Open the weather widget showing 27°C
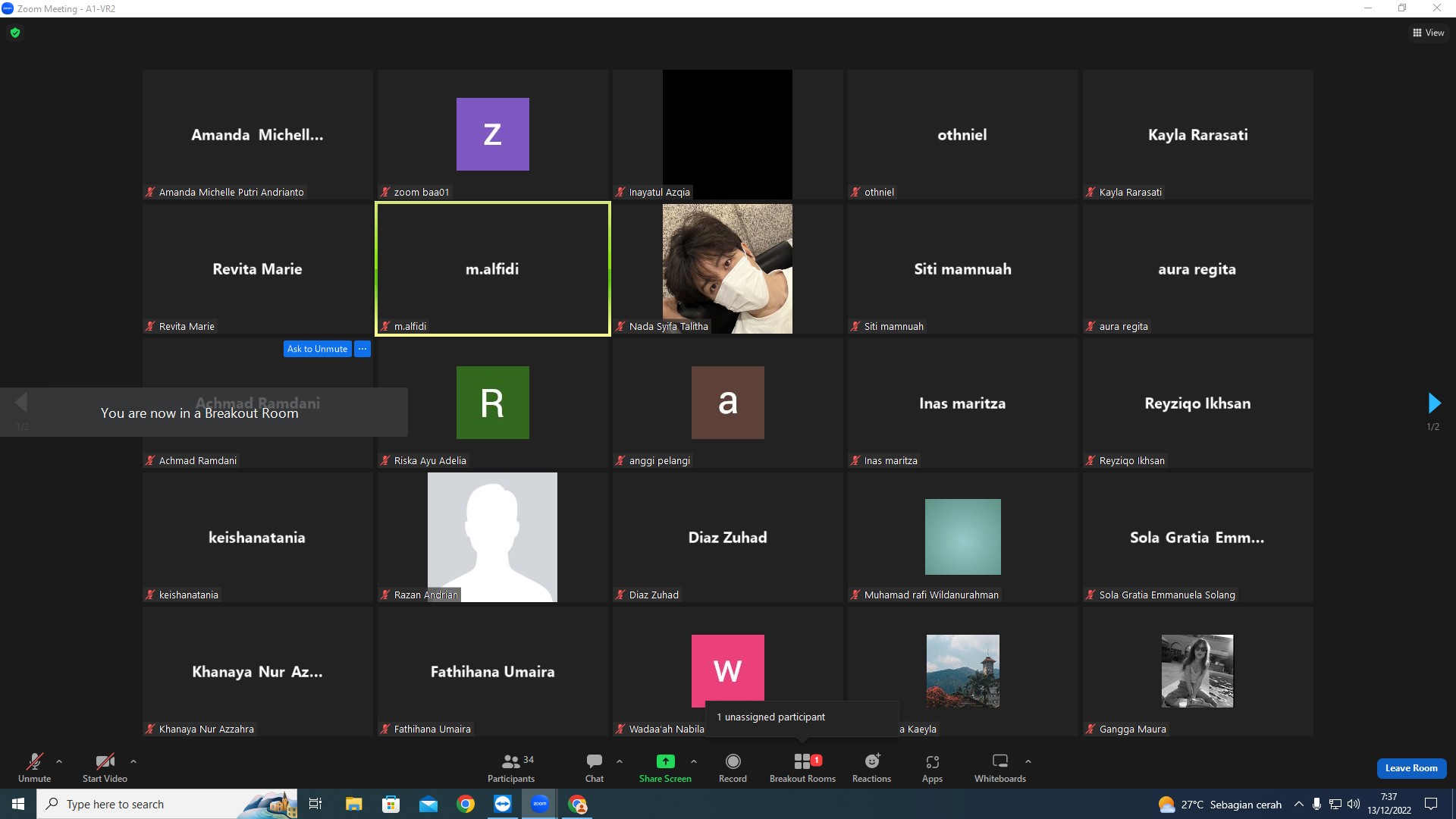 click(1219, 805)
